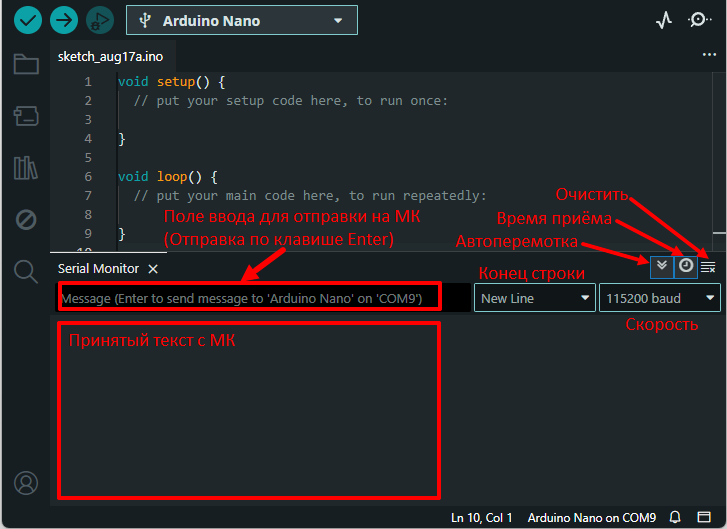Show notifications bell in status bar
The height and width of the screenshot is (529, 727).
[675, 517]
